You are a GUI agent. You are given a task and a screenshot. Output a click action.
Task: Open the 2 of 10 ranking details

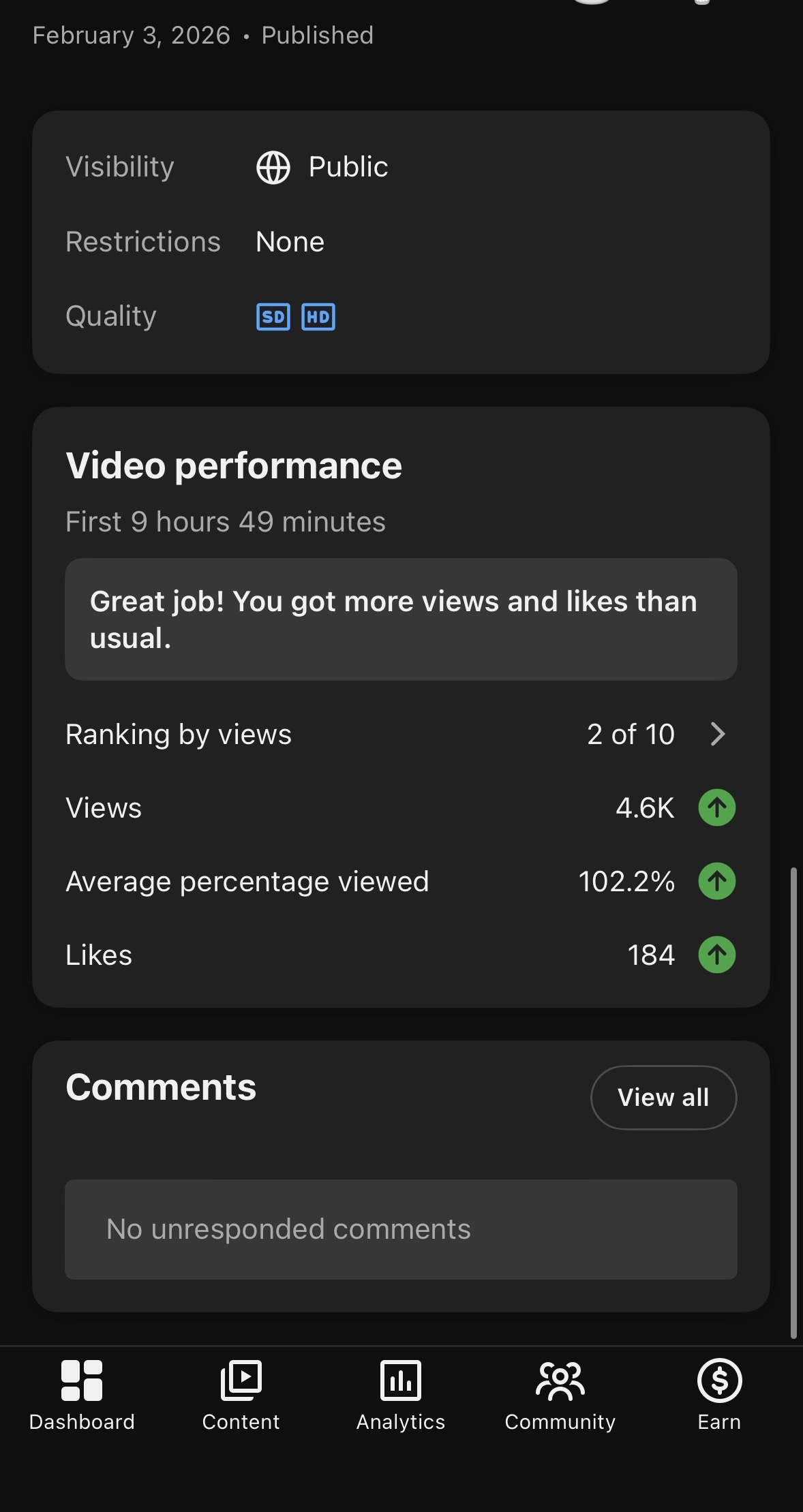[631, 735]
